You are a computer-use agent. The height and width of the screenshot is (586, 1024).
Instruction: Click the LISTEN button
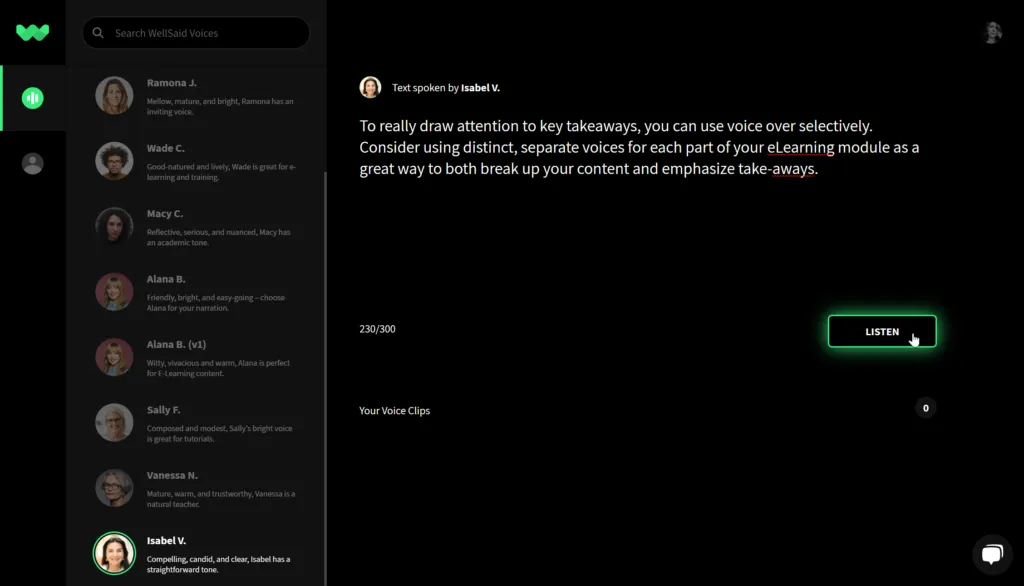(x=882, y=331)
